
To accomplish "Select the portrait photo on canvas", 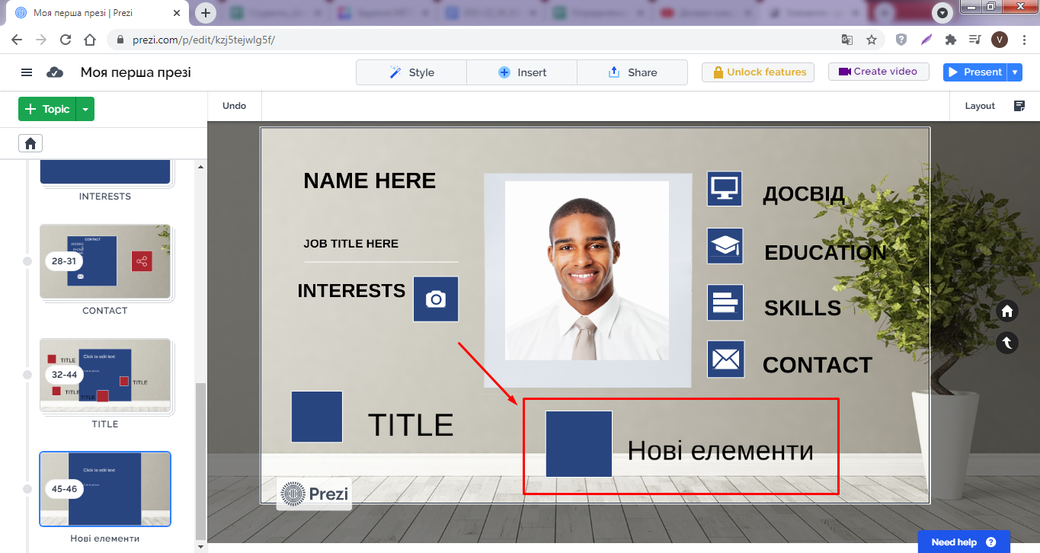I will click(587, 271).
